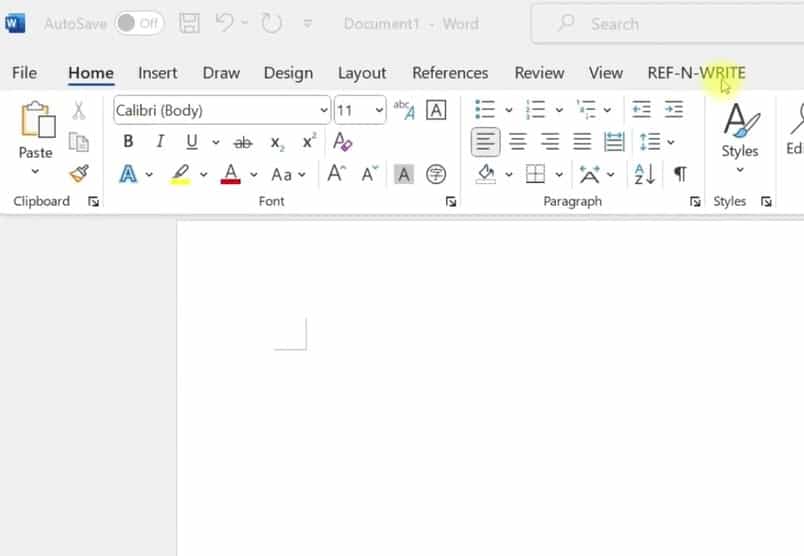The width and height of the screenshot is (804, 556).
Task: Increase indent of the paragraph
Action: [674, 110]
